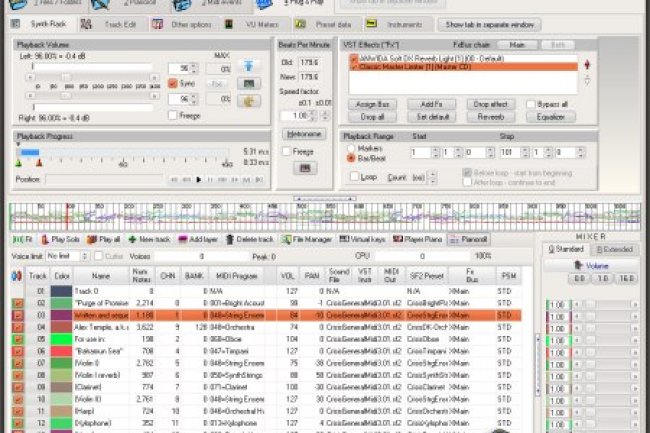Click the Right volume 96 spinner arrows
Image resolution: width=650 pixels, height=433 pixels.
point(194,99)
